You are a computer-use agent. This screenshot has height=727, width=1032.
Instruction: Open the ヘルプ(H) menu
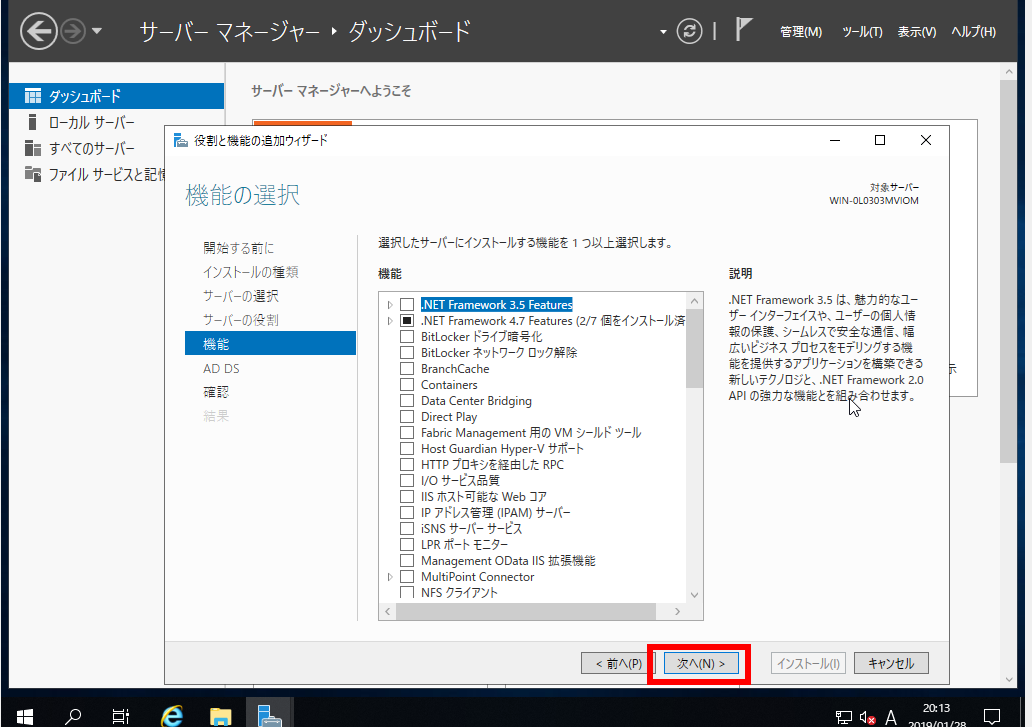(973, 32)
